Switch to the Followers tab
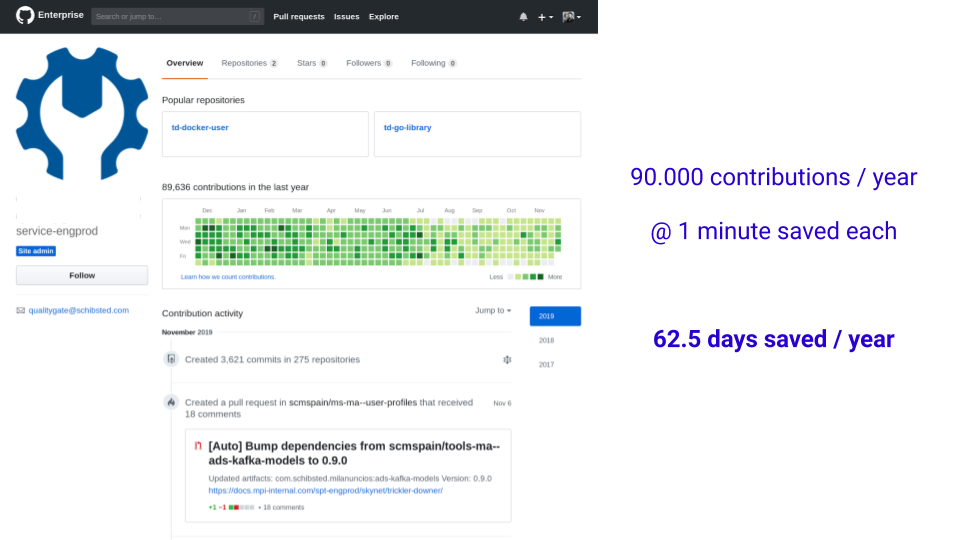The height and width of the screenshot is (540, 960). pyautogui.click(x=369, y=63)
